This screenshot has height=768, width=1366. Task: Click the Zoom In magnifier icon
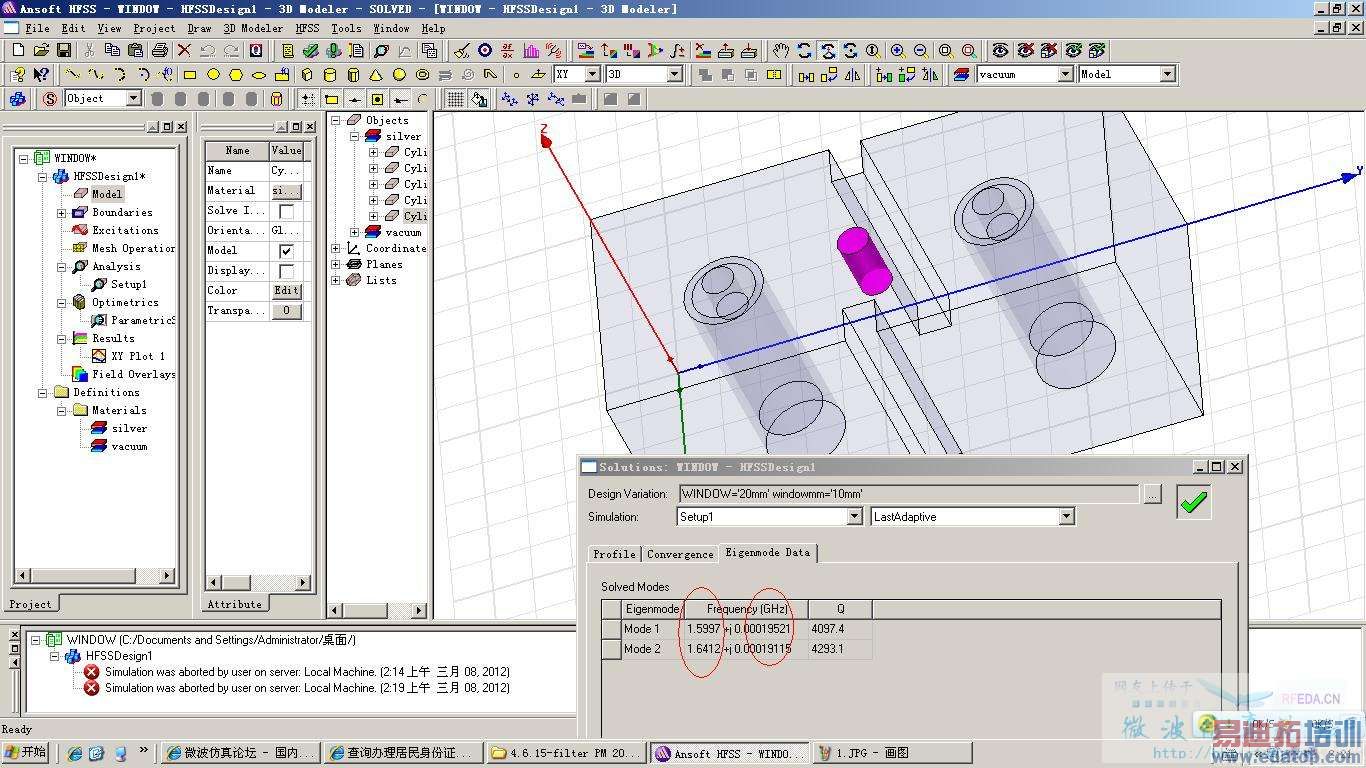tap(897, 50)
